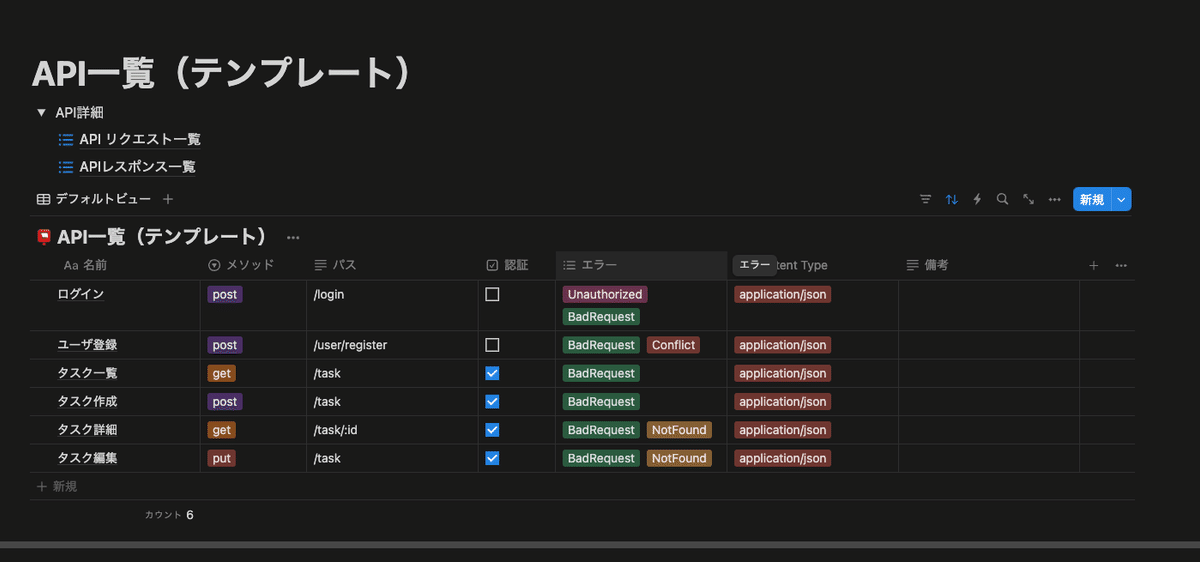This screenshot has height=562, width=1200.
Task: Enable 認証 checkbox for ユーザ登録 row
Action: coord(492,345)
